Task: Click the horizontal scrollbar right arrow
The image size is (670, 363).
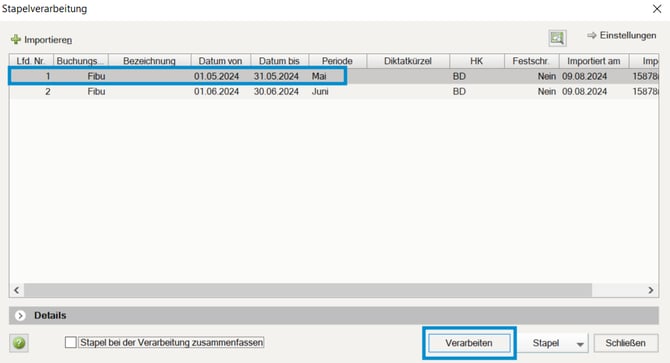Action: pyautogui.click(x=651, y=290)
